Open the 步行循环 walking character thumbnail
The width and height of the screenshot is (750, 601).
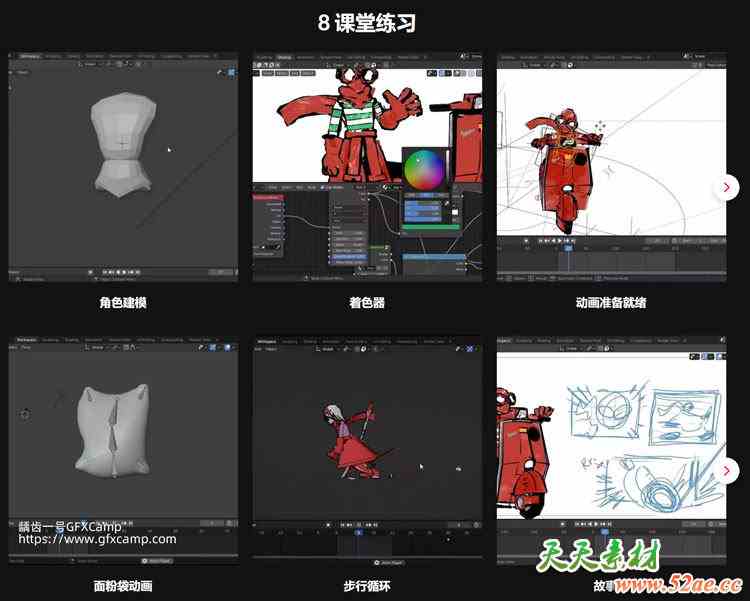(x=367, y=450)
